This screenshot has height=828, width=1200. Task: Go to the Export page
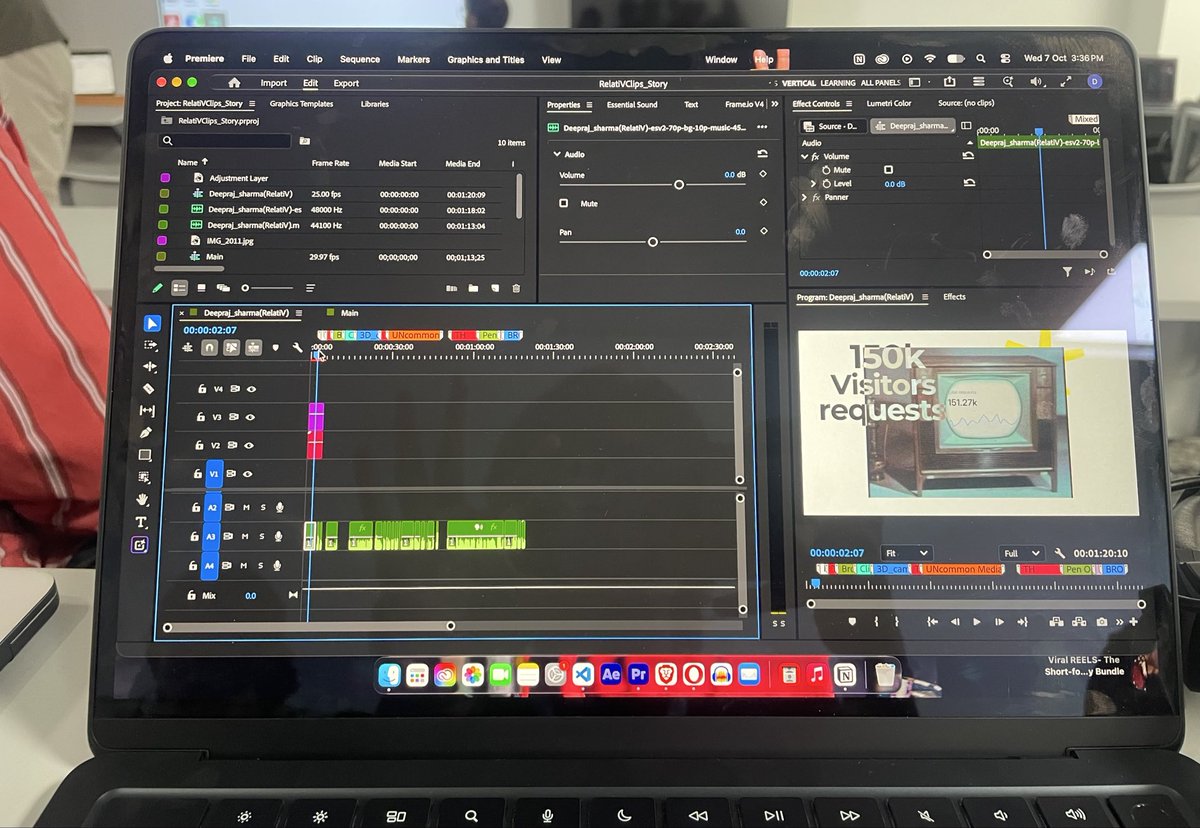346,83
